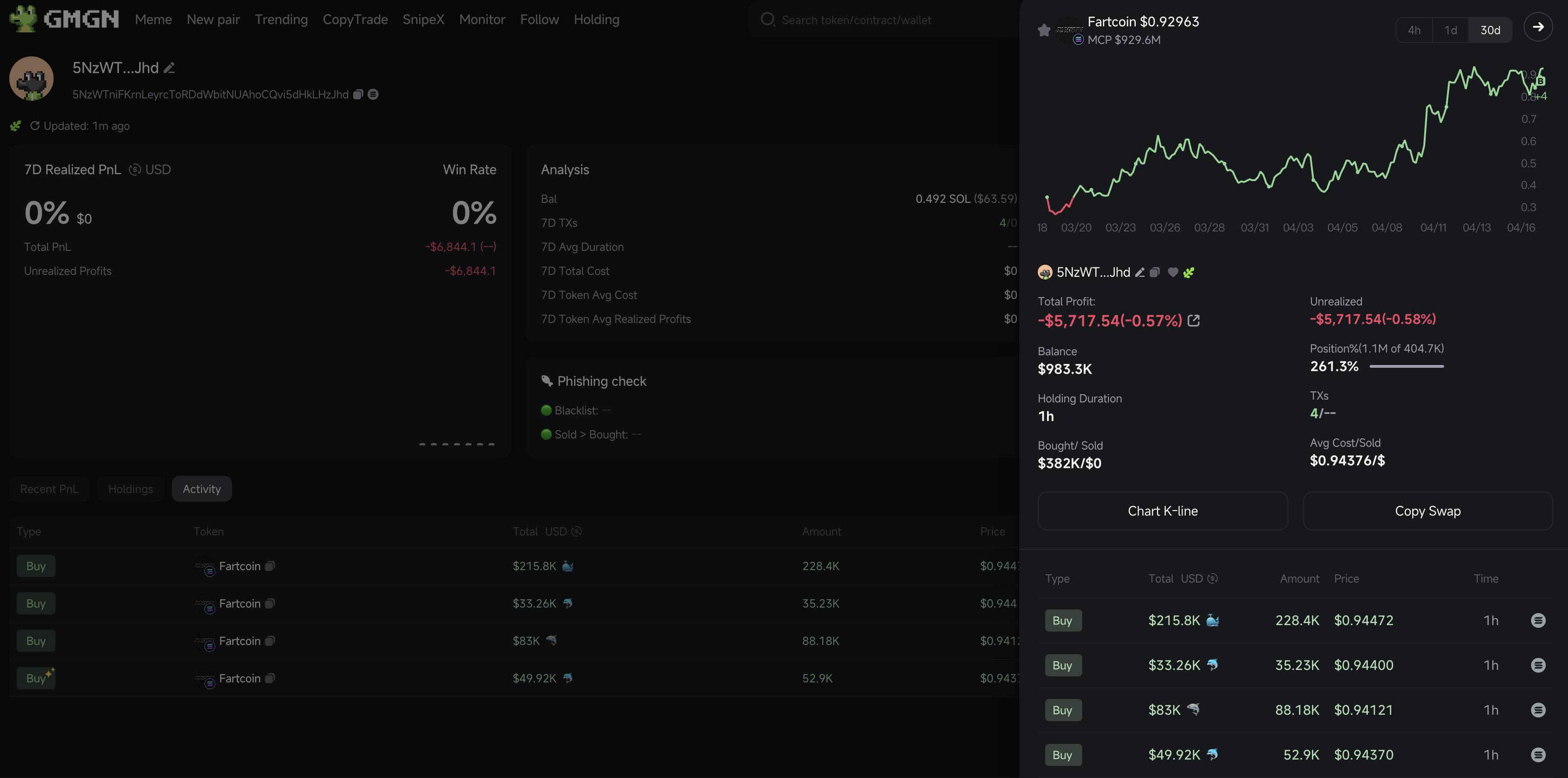Screen dimensions: 1568x778
Task: Switch the chart to the 4h timeframe
Action: tap(1414, 30)
